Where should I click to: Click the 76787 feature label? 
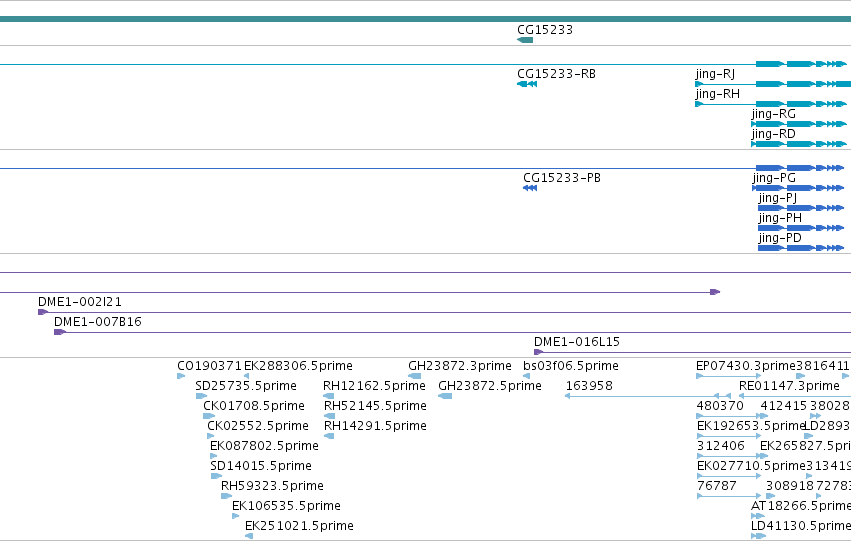pos(717,486)
